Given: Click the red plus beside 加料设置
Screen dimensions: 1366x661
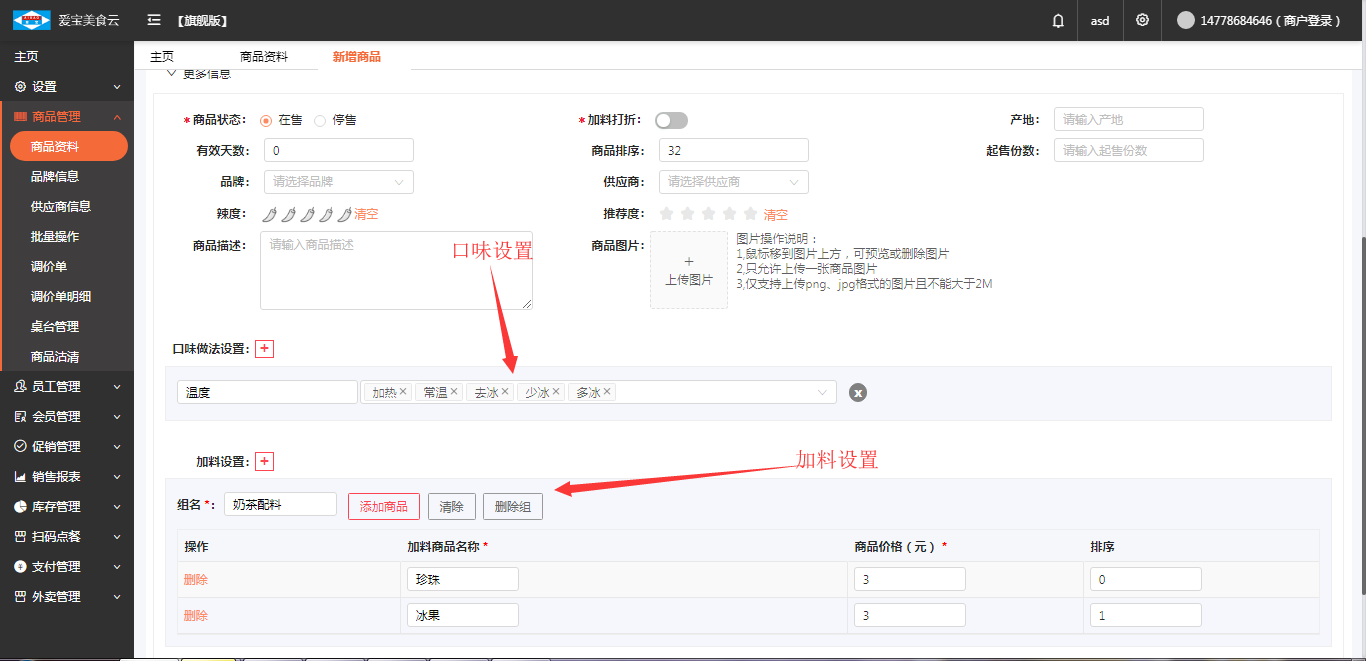Looking at the screenshot, I should coord(264,462).
